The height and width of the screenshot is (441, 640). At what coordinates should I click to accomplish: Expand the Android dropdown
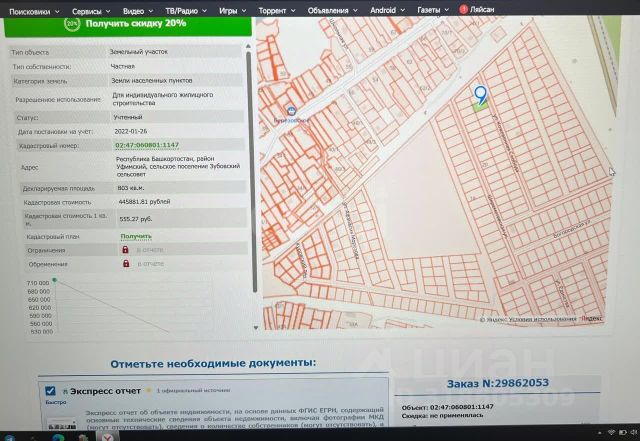pos(387,10)
